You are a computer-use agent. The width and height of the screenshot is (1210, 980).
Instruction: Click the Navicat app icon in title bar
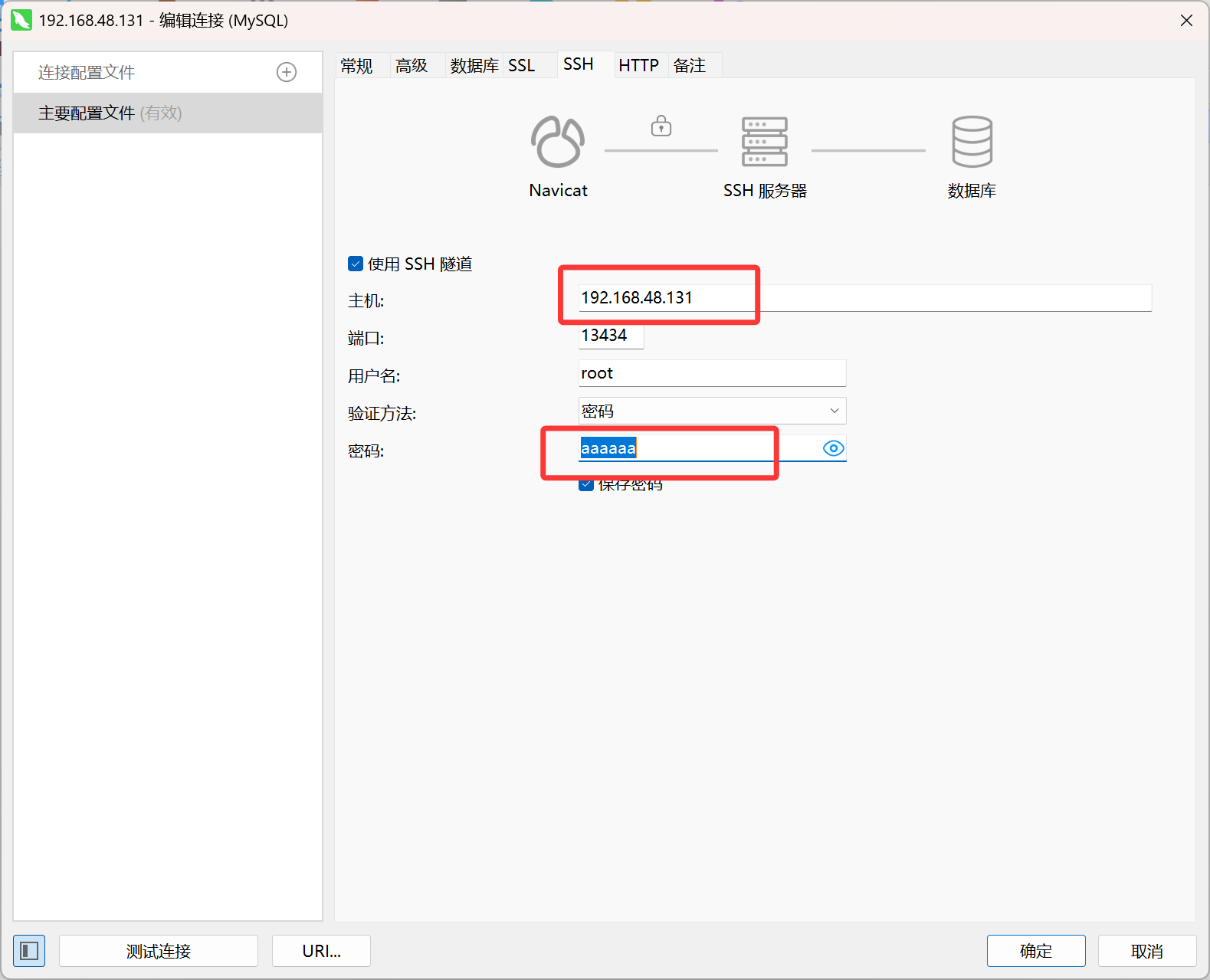(21, 20)
